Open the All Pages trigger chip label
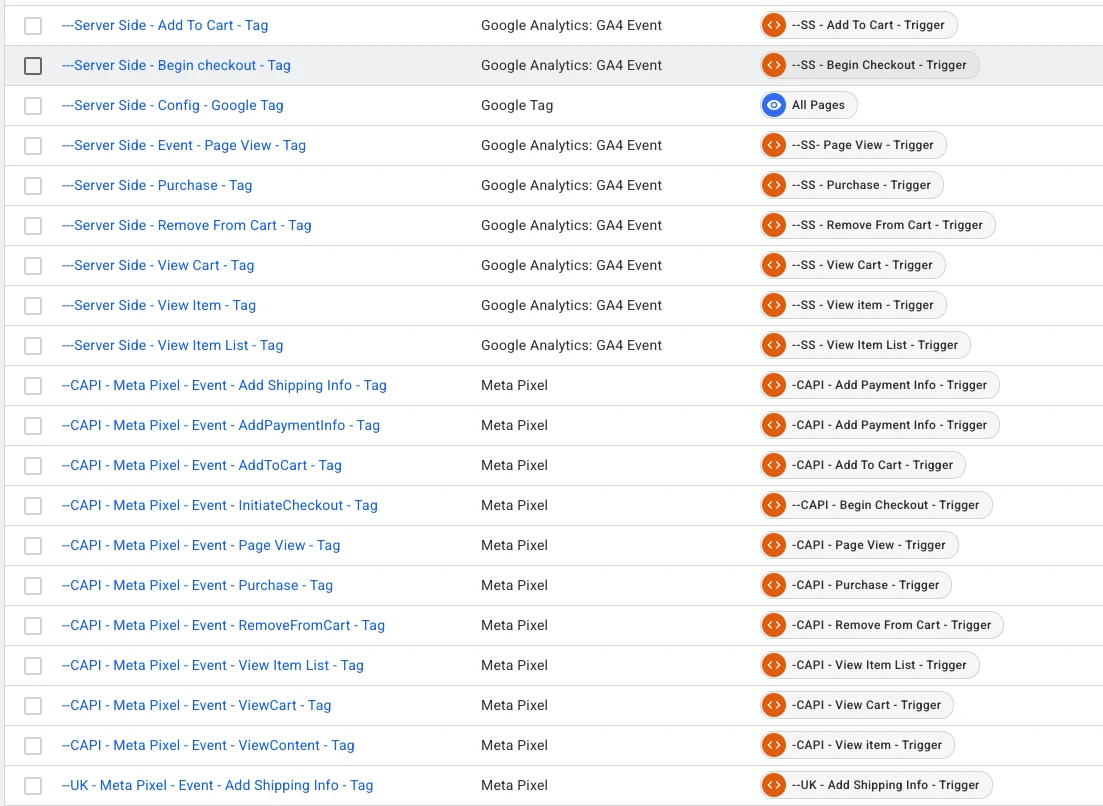1103x806 pixels. point(818,105)
